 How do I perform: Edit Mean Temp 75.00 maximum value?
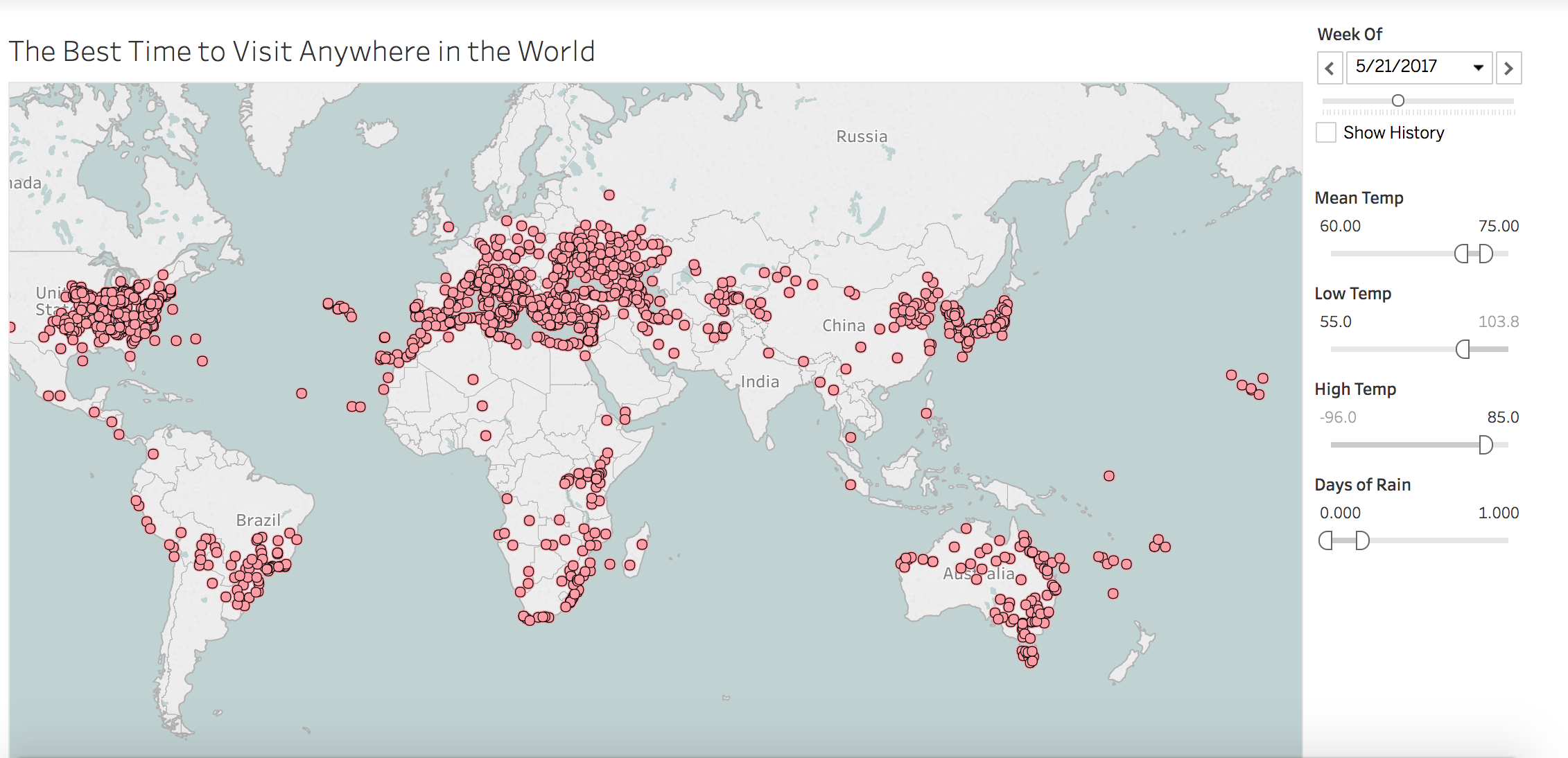(x=1498, y=226)
